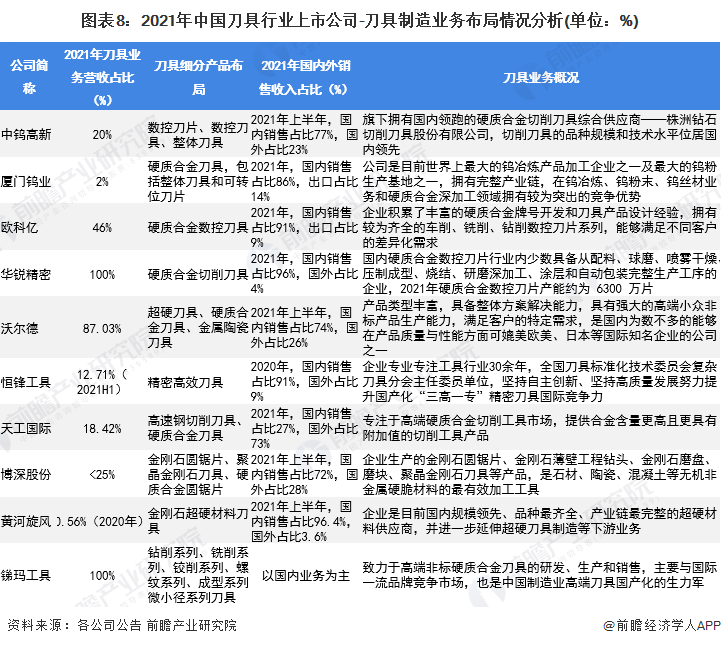Select the company name '欧科亿'

point(19,228)
